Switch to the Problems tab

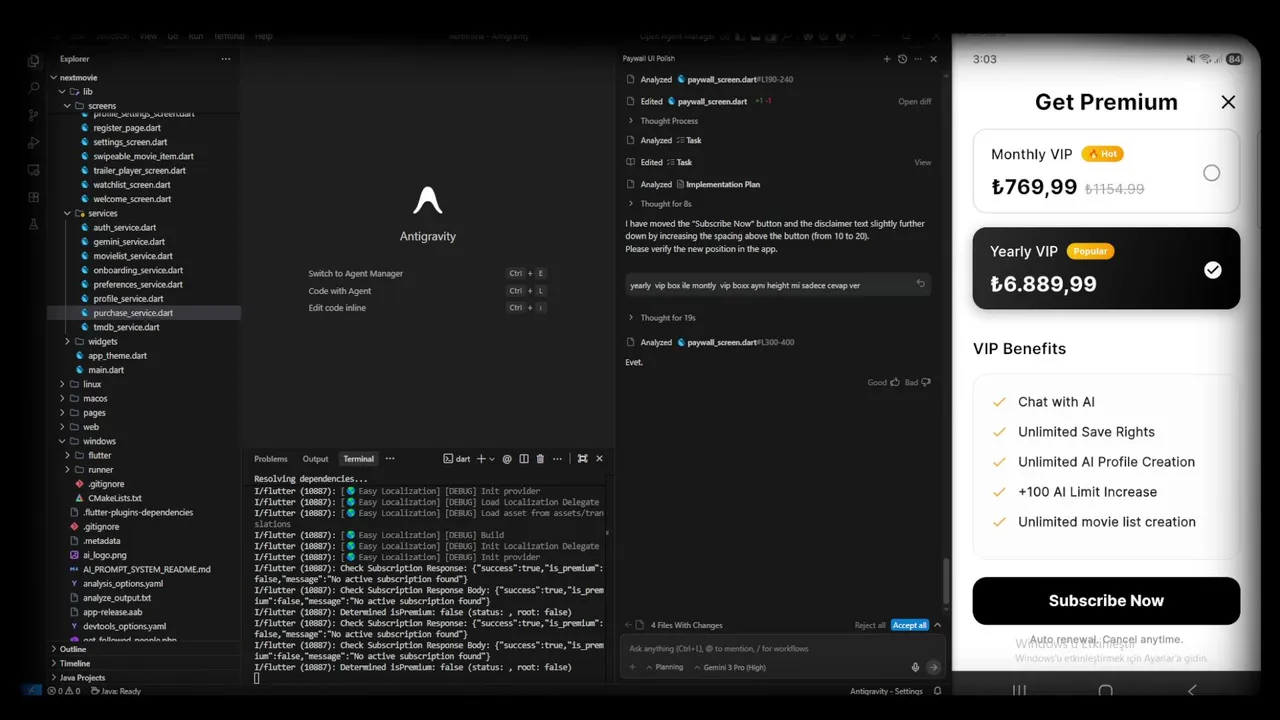click(x=270, y=459)
